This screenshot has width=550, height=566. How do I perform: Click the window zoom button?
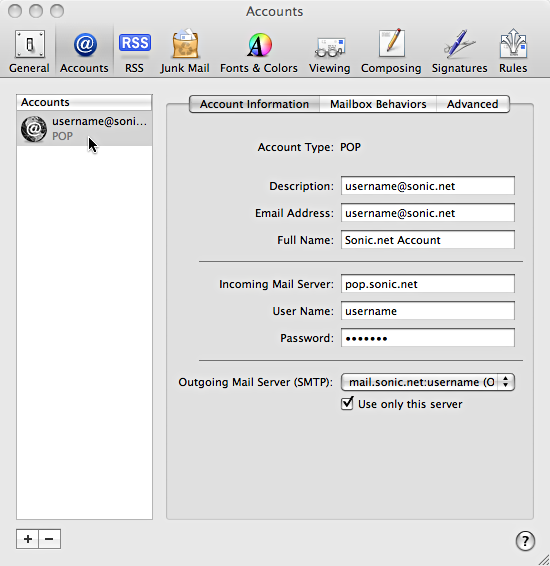tap(57, 11)
